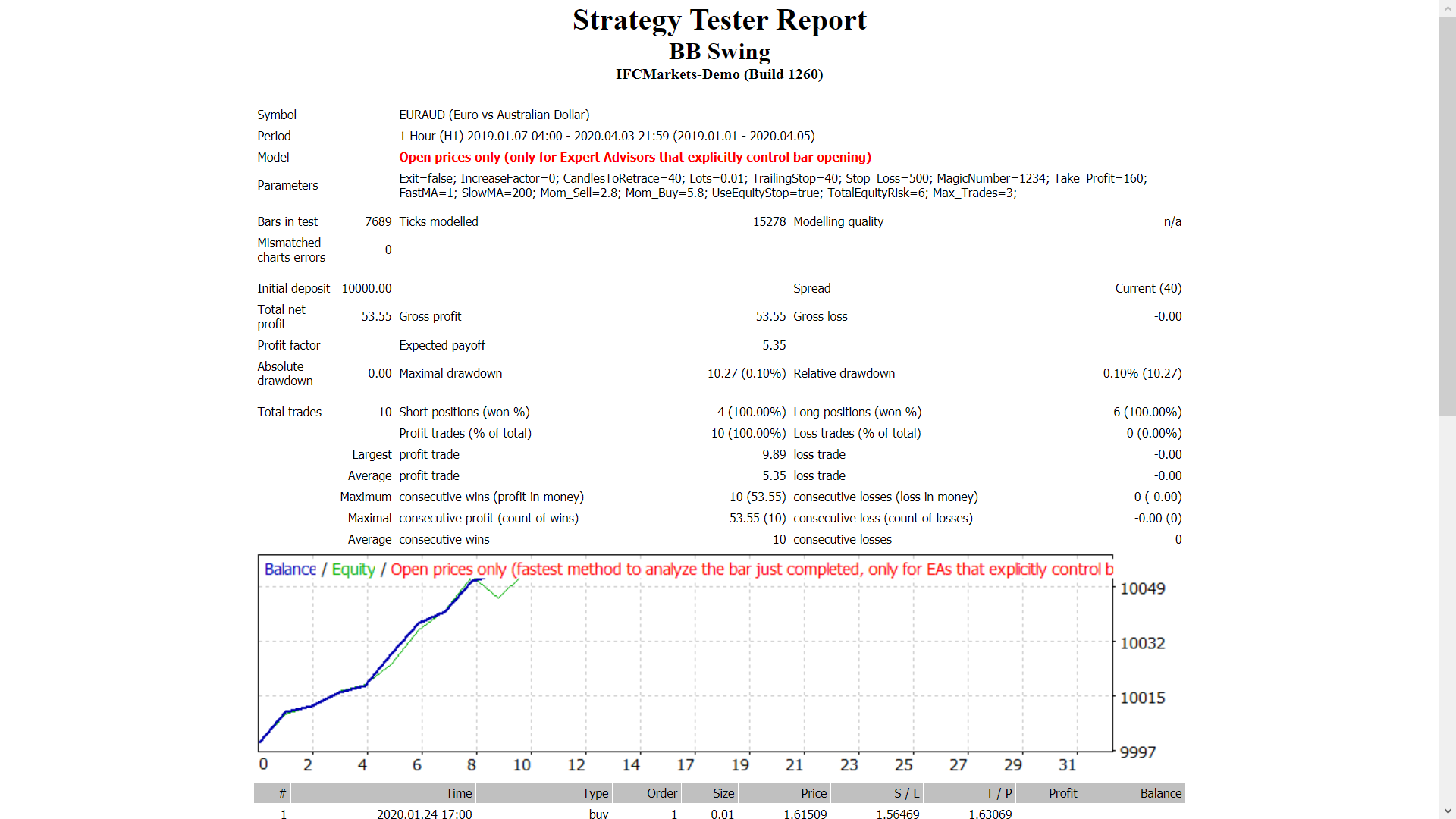Select the Total net profit figure 53.55
The height and width of the screenshot is (819, 1456).
click(x=376, y=316)
